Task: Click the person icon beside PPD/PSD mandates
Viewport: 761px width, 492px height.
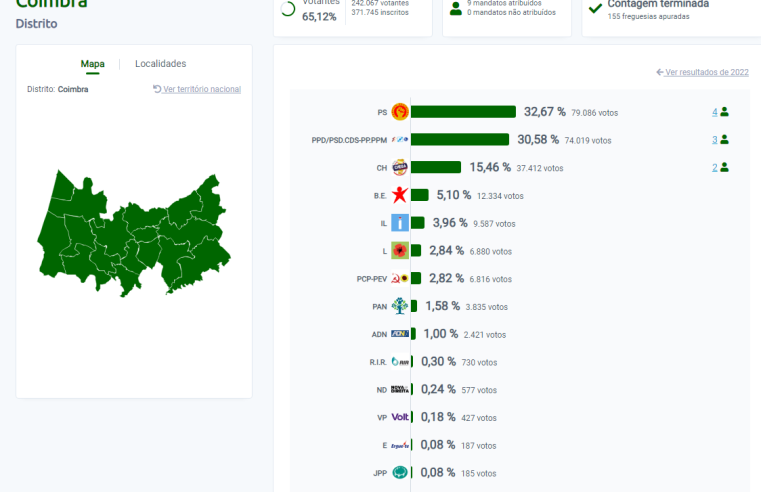Action: coord(725,140)
